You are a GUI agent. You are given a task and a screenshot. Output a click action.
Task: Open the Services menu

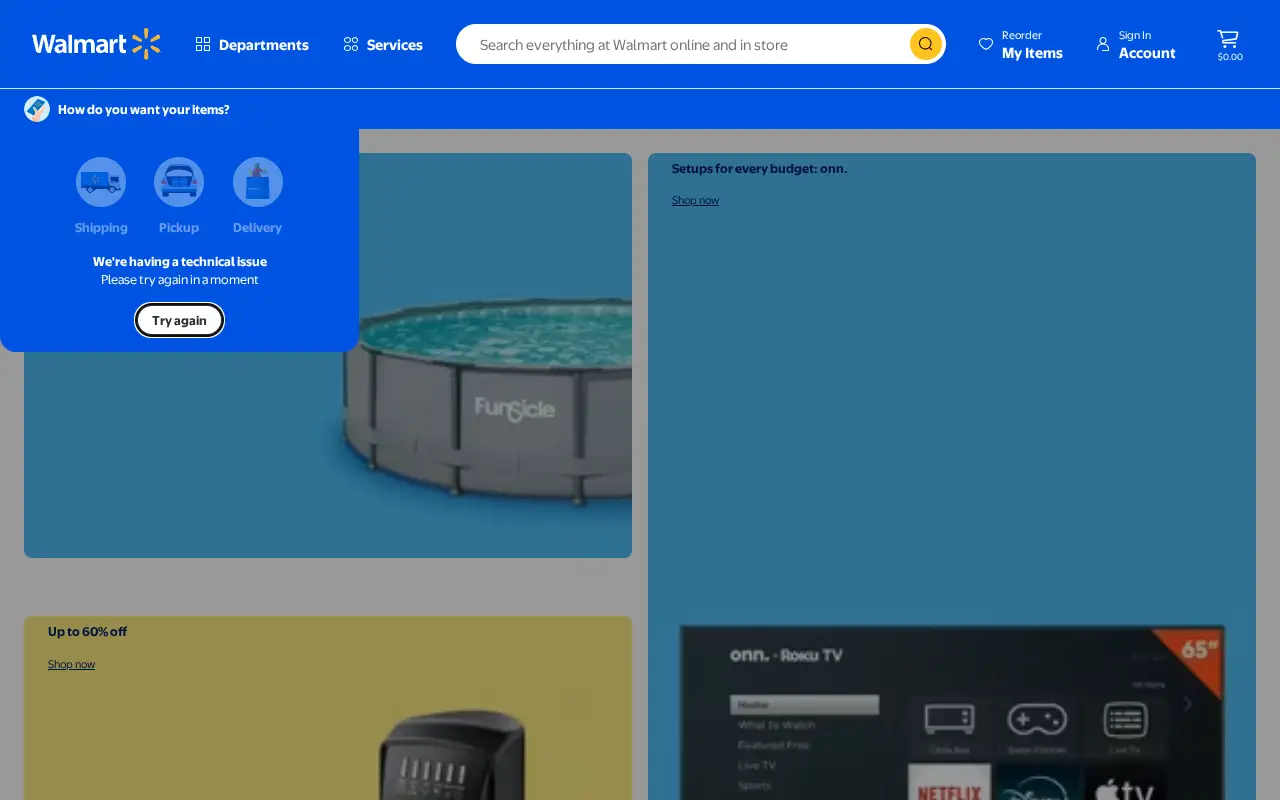[x=383, y=44]
